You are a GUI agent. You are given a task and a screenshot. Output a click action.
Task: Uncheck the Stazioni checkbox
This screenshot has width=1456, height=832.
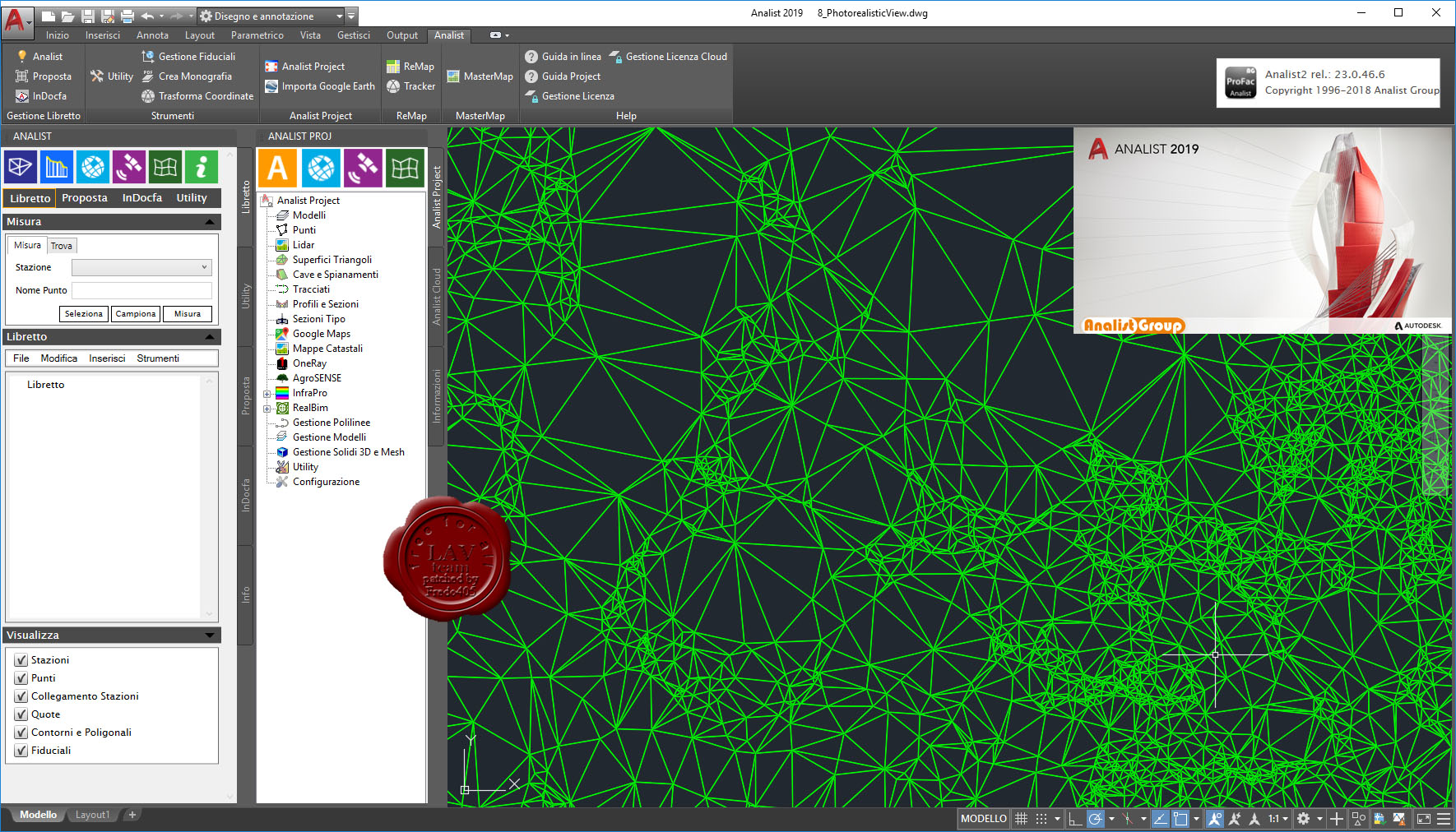[x=21, y=660]
